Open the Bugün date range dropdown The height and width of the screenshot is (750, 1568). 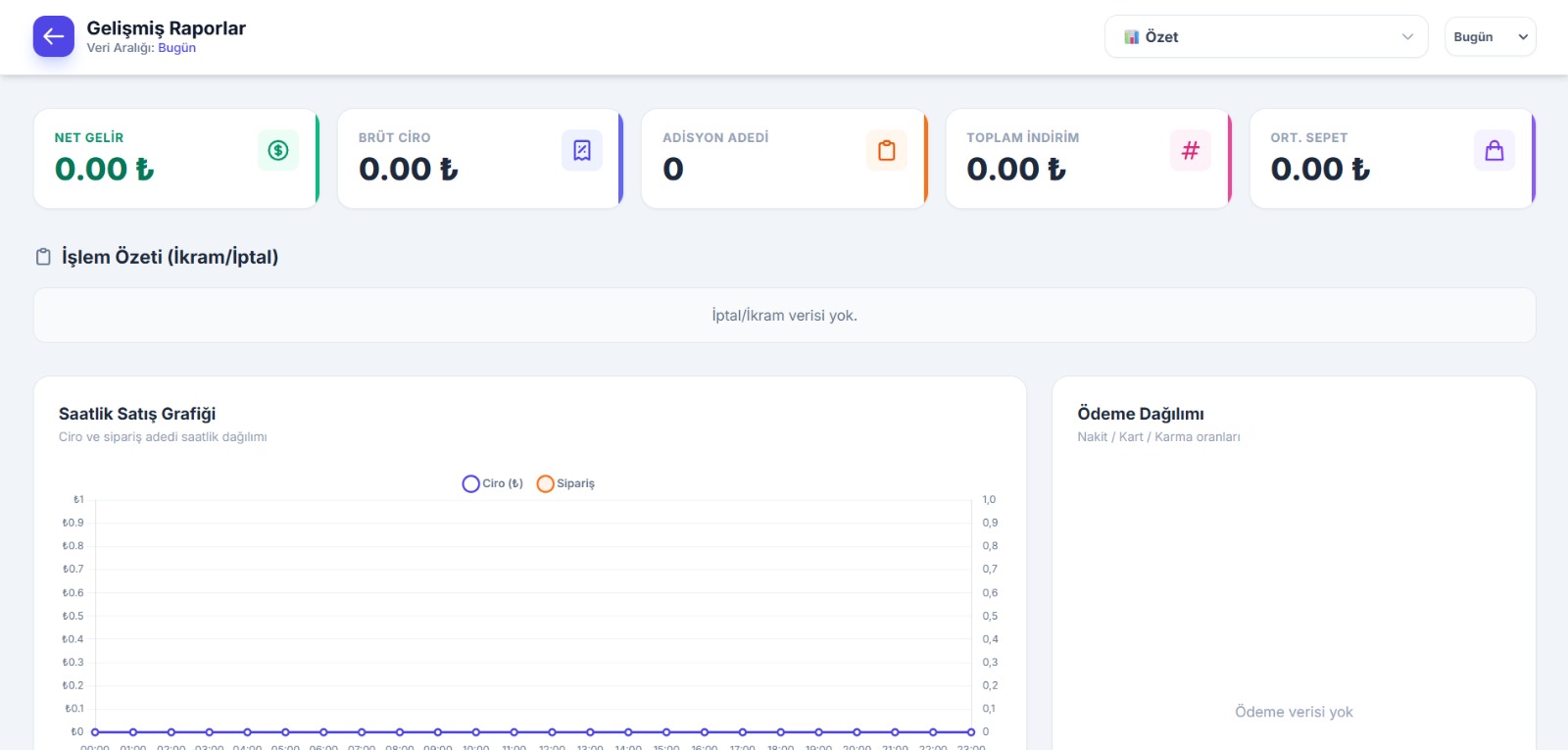point(1491,36)
